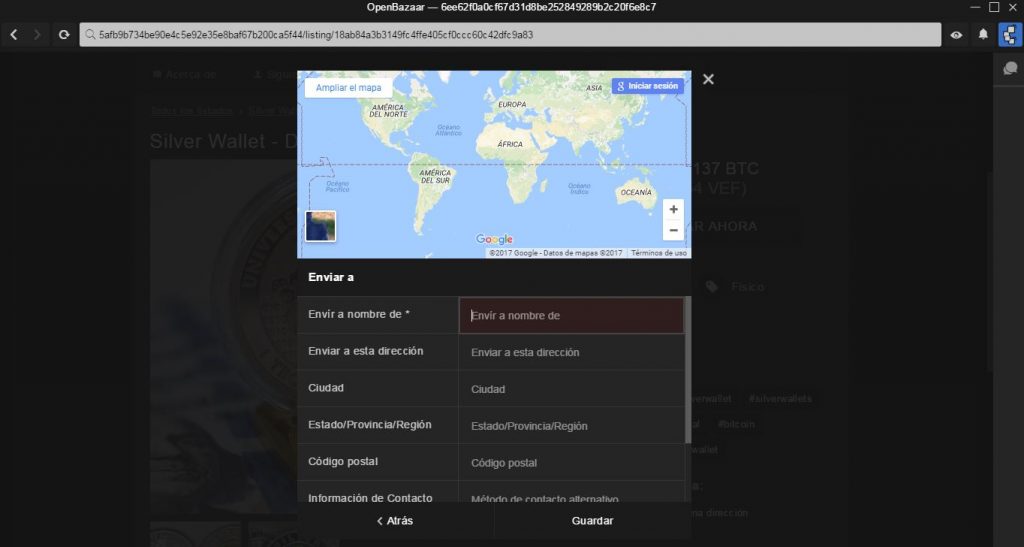Click the dialog's vertical scrollbar
Image resolution: width=1024 pixels, height=547 pixels.
pos(688,370)
